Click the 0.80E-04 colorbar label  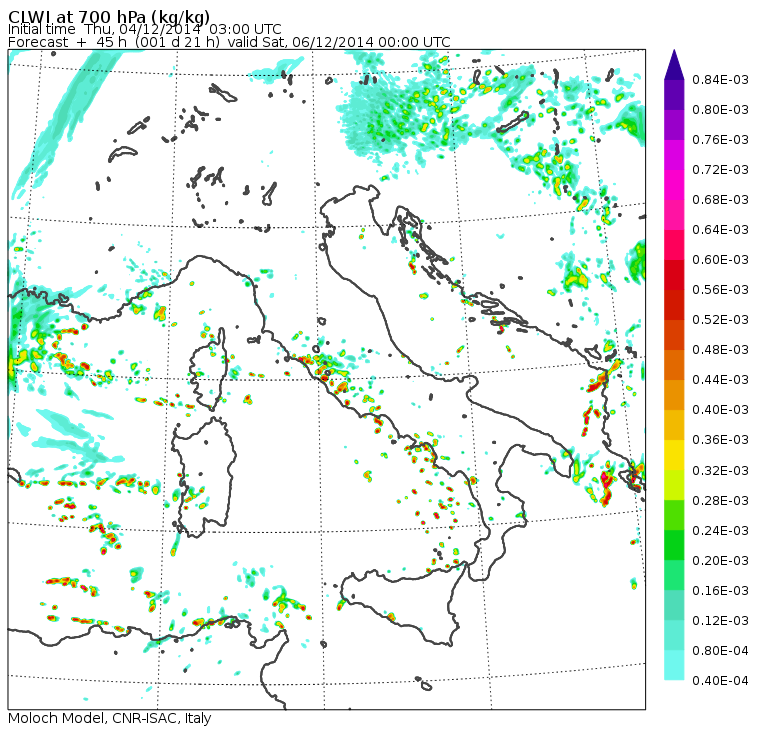pos(720,651)
